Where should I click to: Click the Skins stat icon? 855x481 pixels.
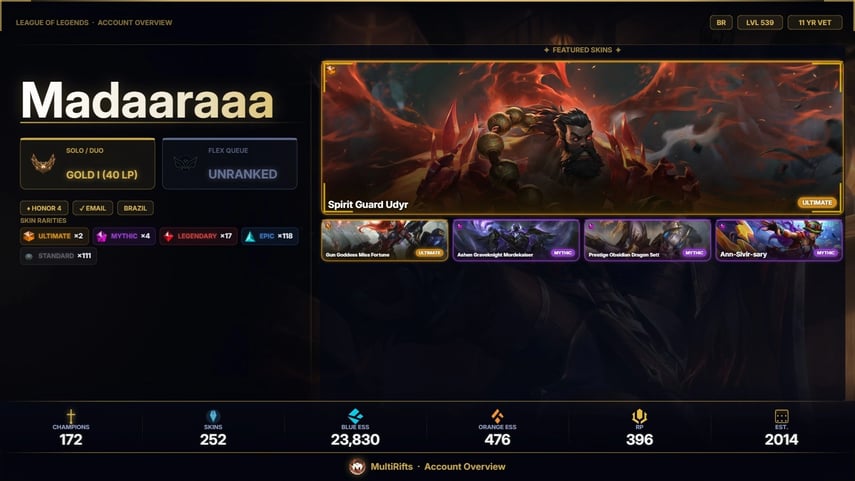(x=213, y=416)
